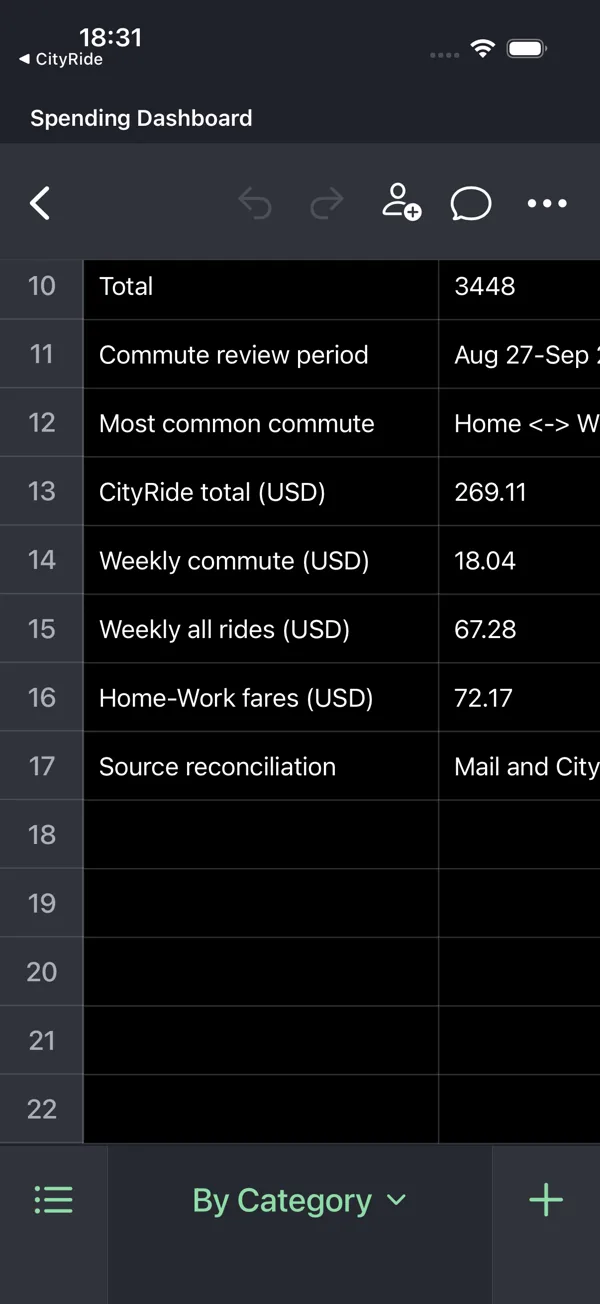Tap the back arrow in toolbar
The height and width of the screenshot is (1304, 600).
tap(40, 204)
